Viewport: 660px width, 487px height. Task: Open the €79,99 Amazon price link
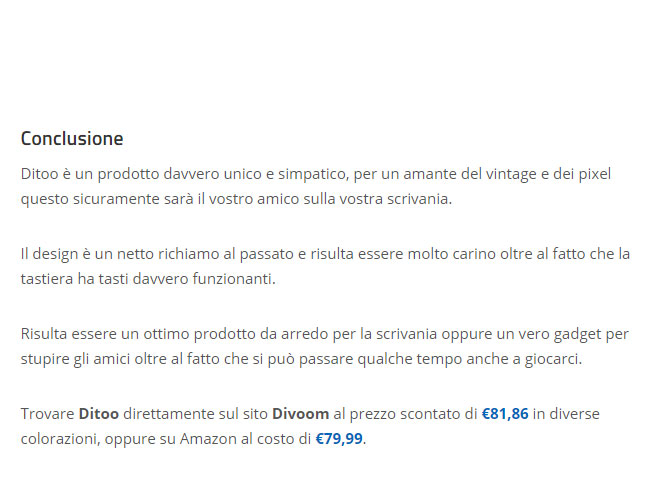[339, 438]
